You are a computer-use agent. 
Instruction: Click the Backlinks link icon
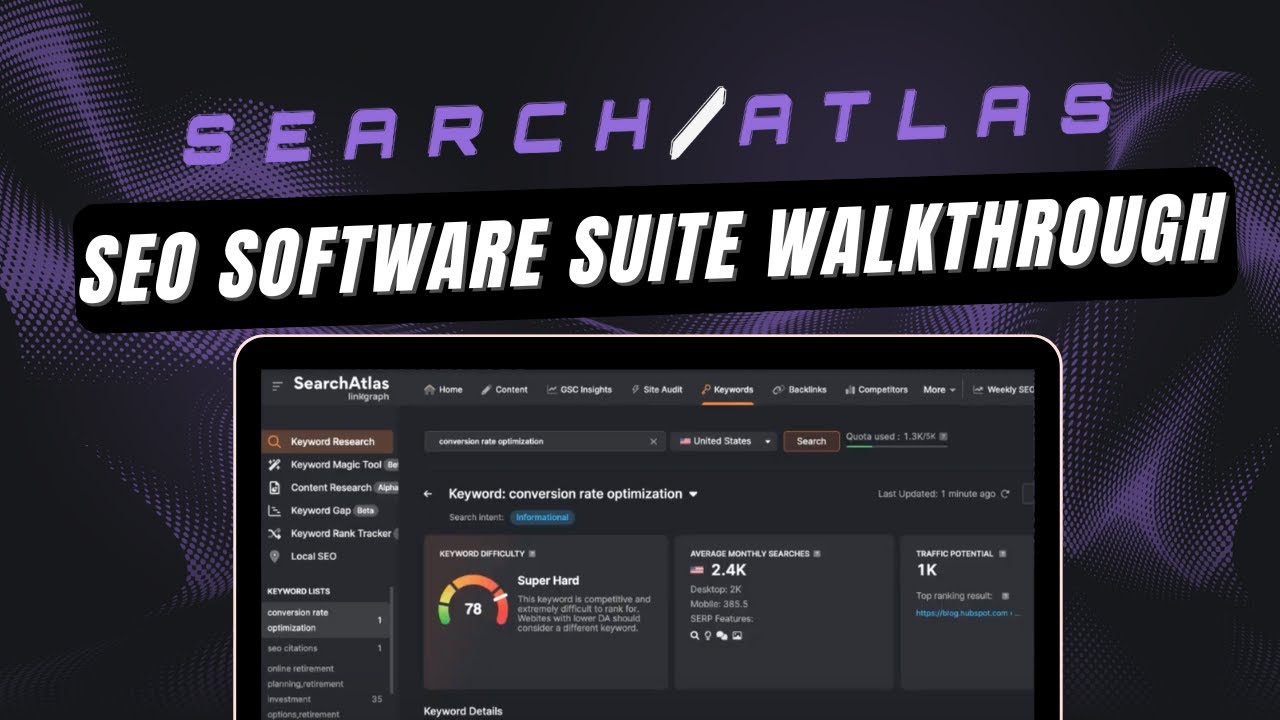point(778,389)
